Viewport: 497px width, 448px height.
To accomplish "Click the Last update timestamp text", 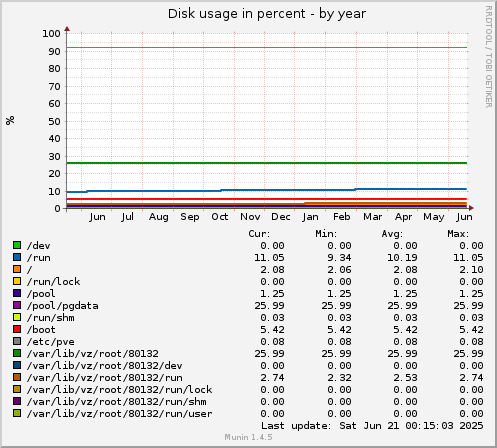I will click(x=372, y=426).
